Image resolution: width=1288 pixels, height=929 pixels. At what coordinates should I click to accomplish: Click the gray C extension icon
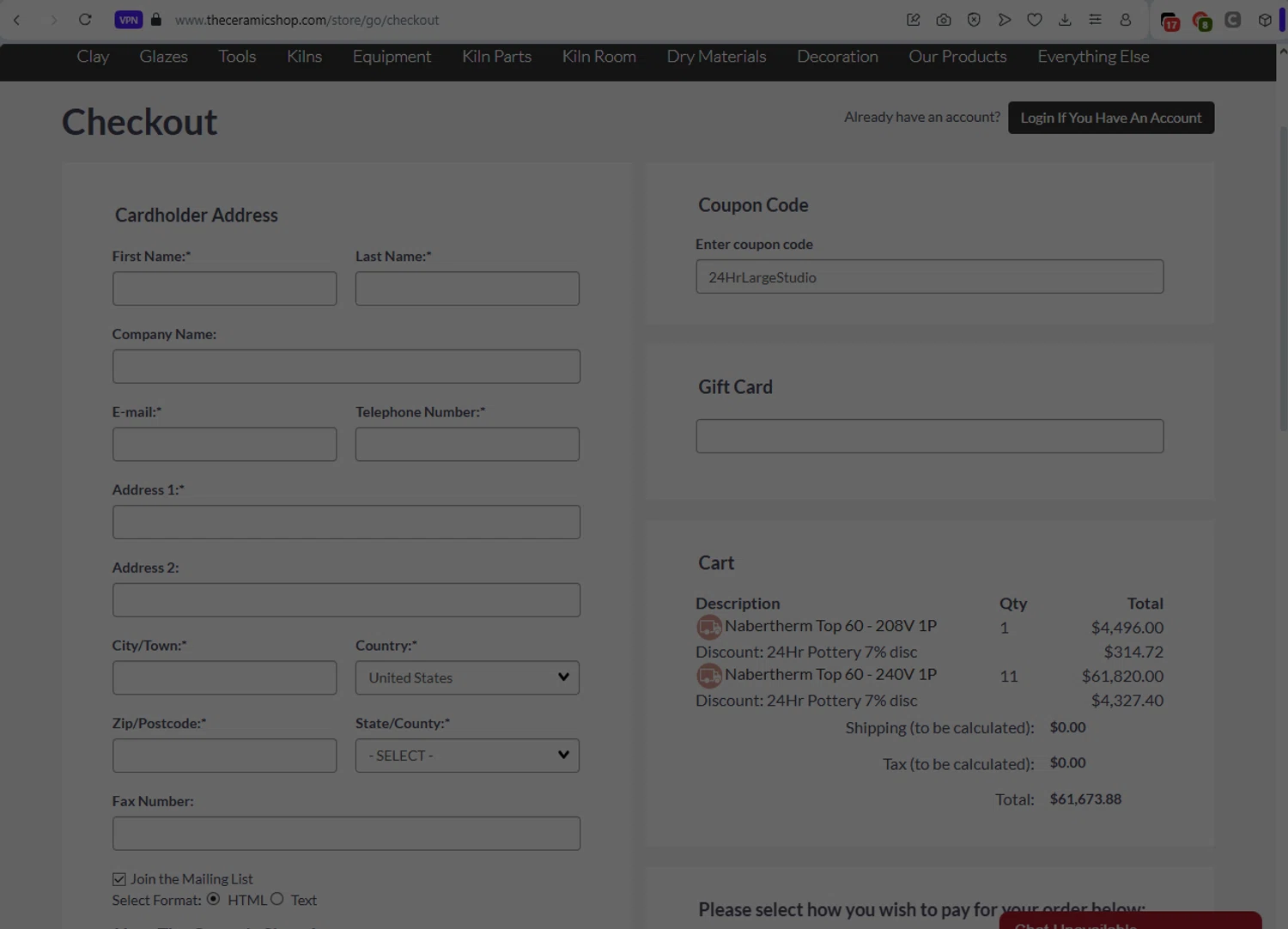tap(1233, 20)
